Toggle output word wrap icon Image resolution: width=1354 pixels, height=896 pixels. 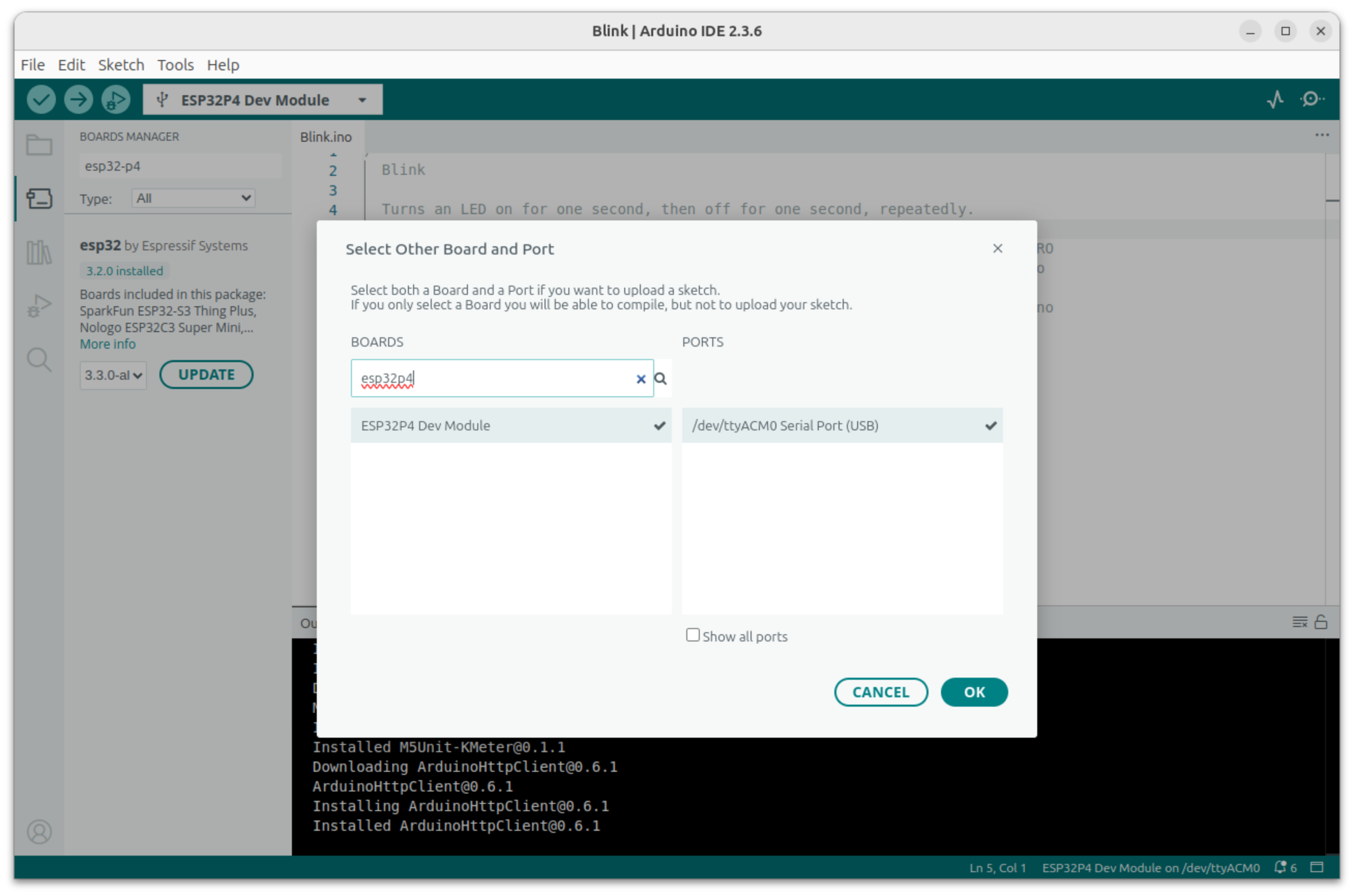1299,622
